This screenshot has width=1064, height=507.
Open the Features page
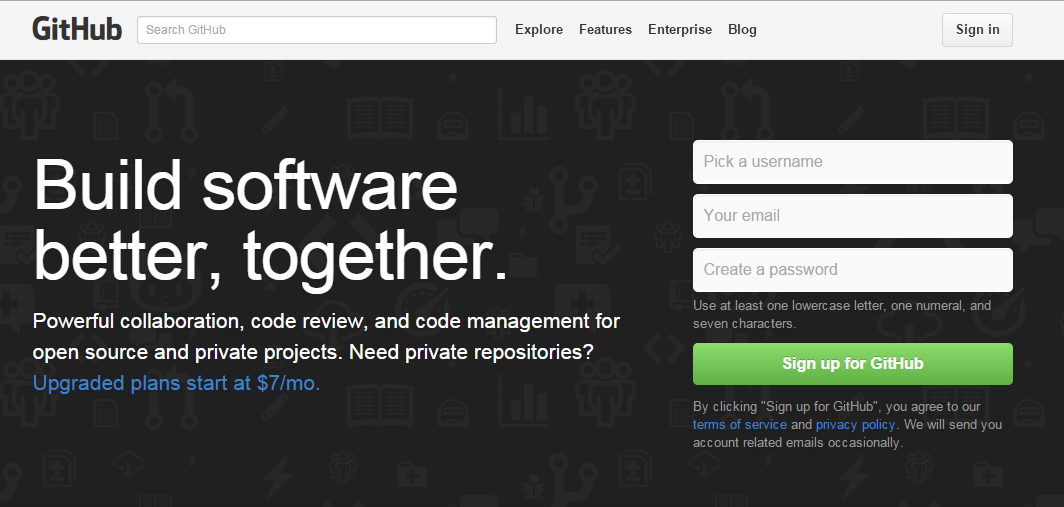605,29
